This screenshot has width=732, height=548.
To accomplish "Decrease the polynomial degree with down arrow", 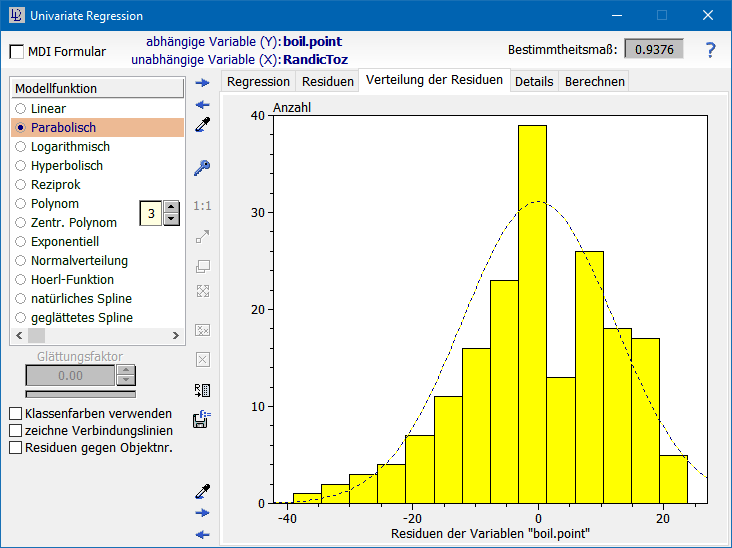I will [x=171, y=219].
